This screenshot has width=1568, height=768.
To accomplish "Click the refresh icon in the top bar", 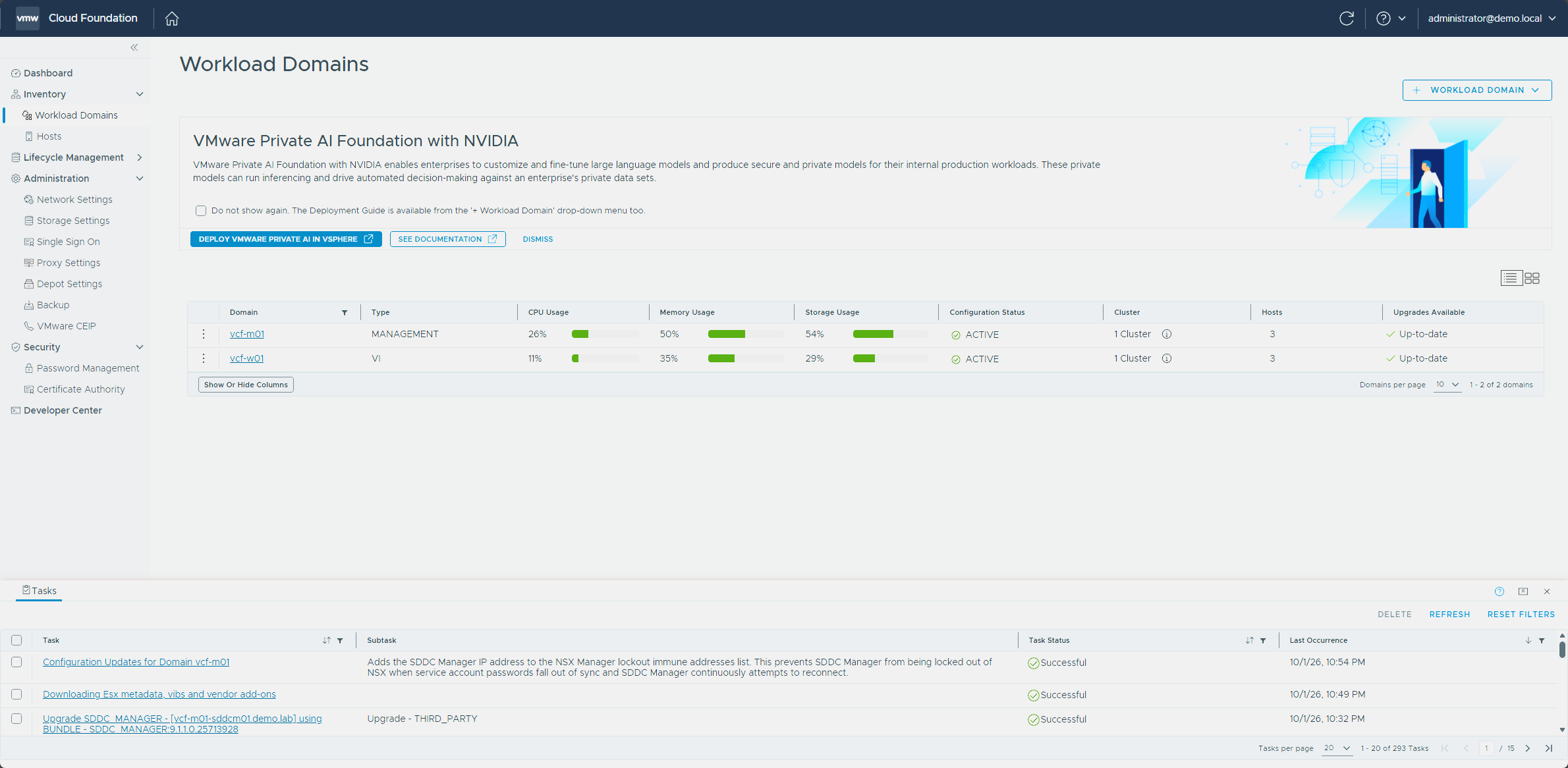I will [1347, 18].
